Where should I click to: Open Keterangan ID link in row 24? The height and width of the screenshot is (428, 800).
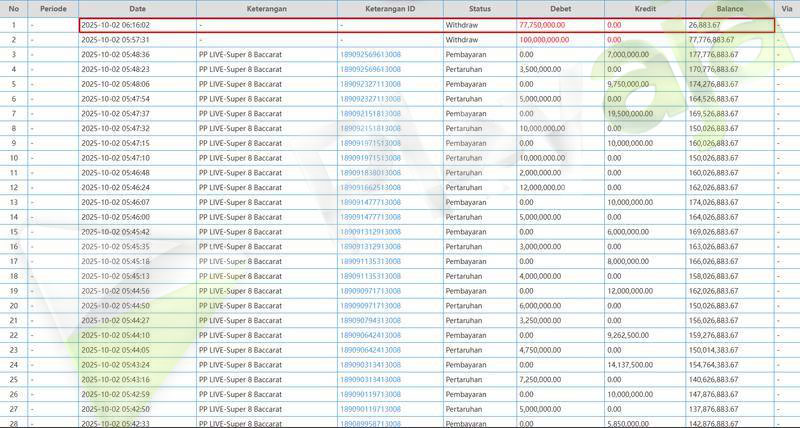coord(371,365)
